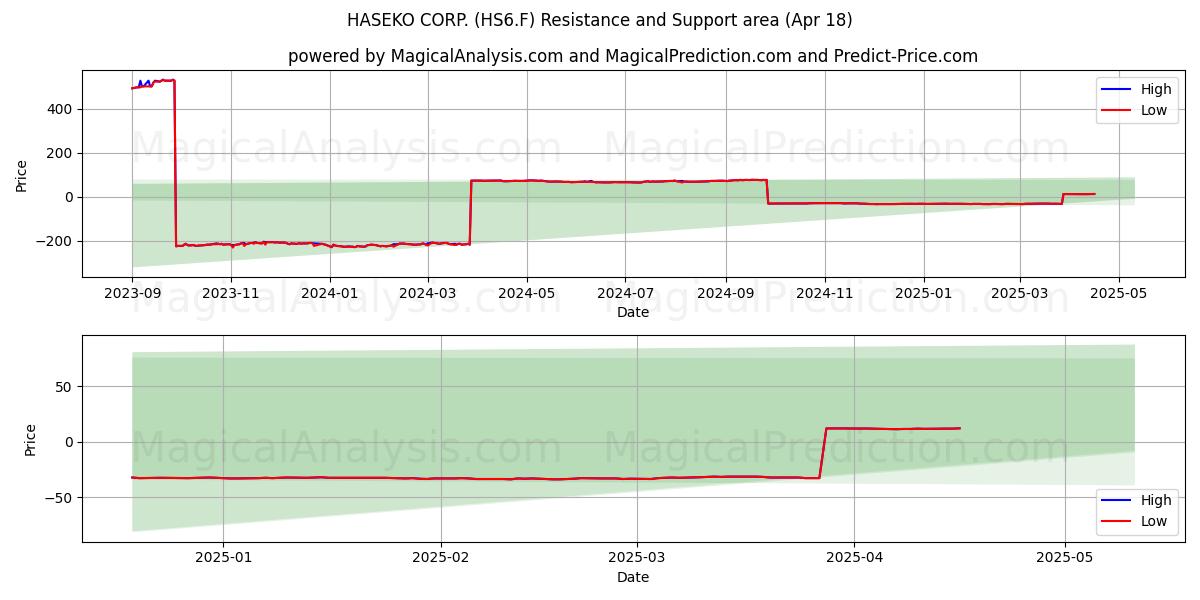Click the '2024-05' x-axis label in the top chart
1200x600 pixels.
click(x=527, y=294)
